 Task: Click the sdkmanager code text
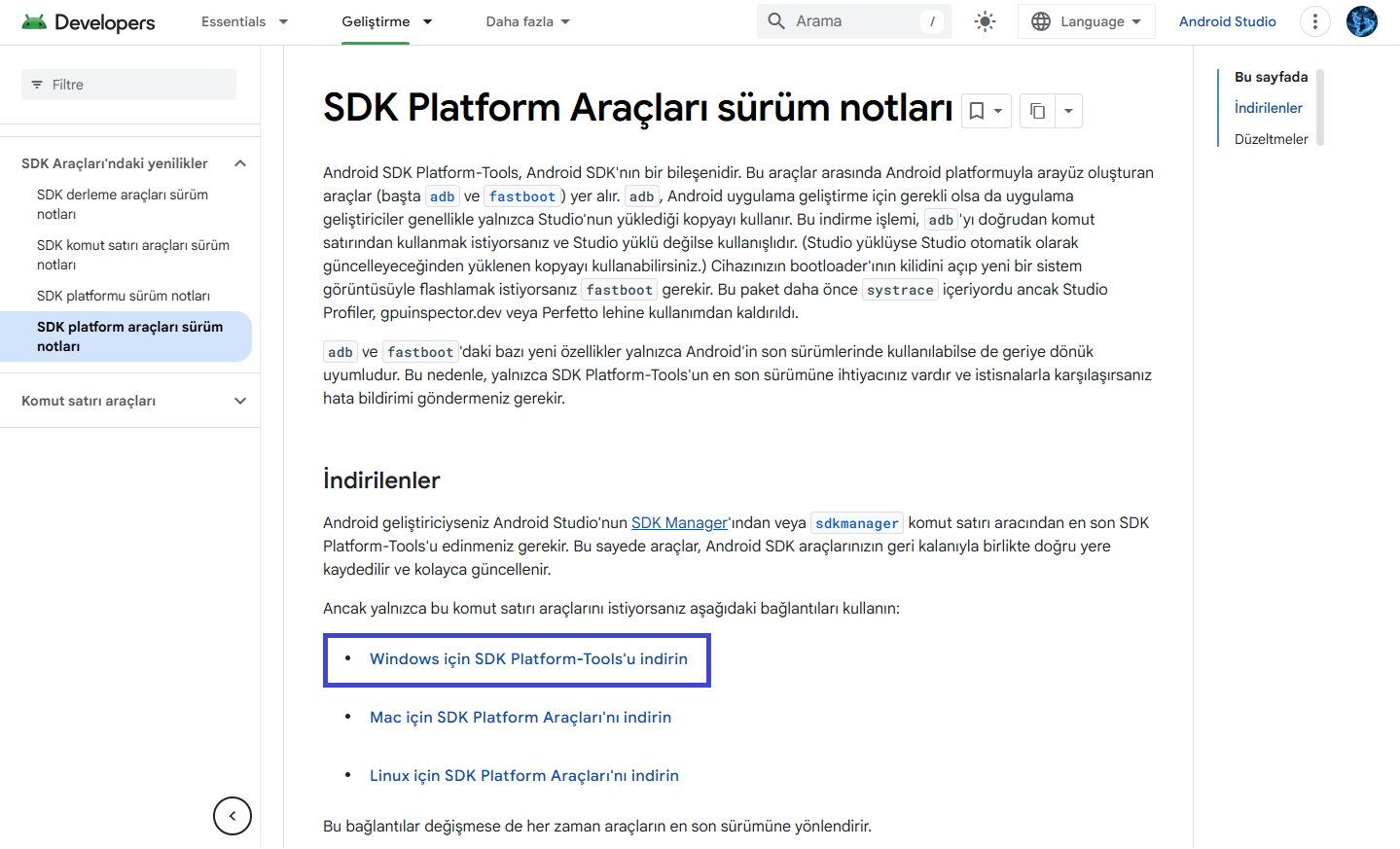[857, 523]
